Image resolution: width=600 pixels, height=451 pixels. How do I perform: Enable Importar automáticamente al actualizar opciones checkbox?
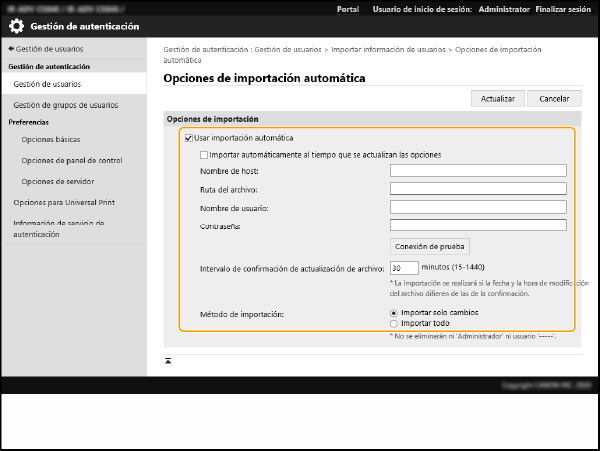(204, 155)
